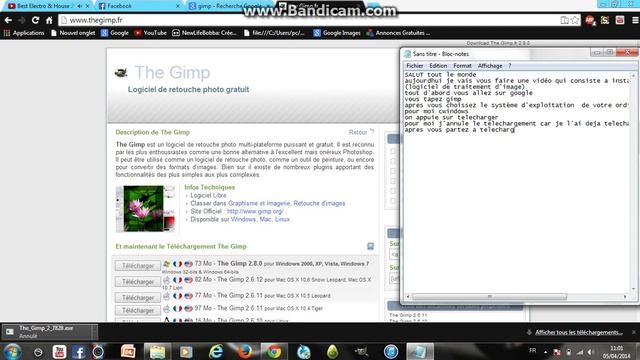Screen dimensions: 640x360
Task: Switch to the Best Electro & House tab
Action: coord(43,6)
